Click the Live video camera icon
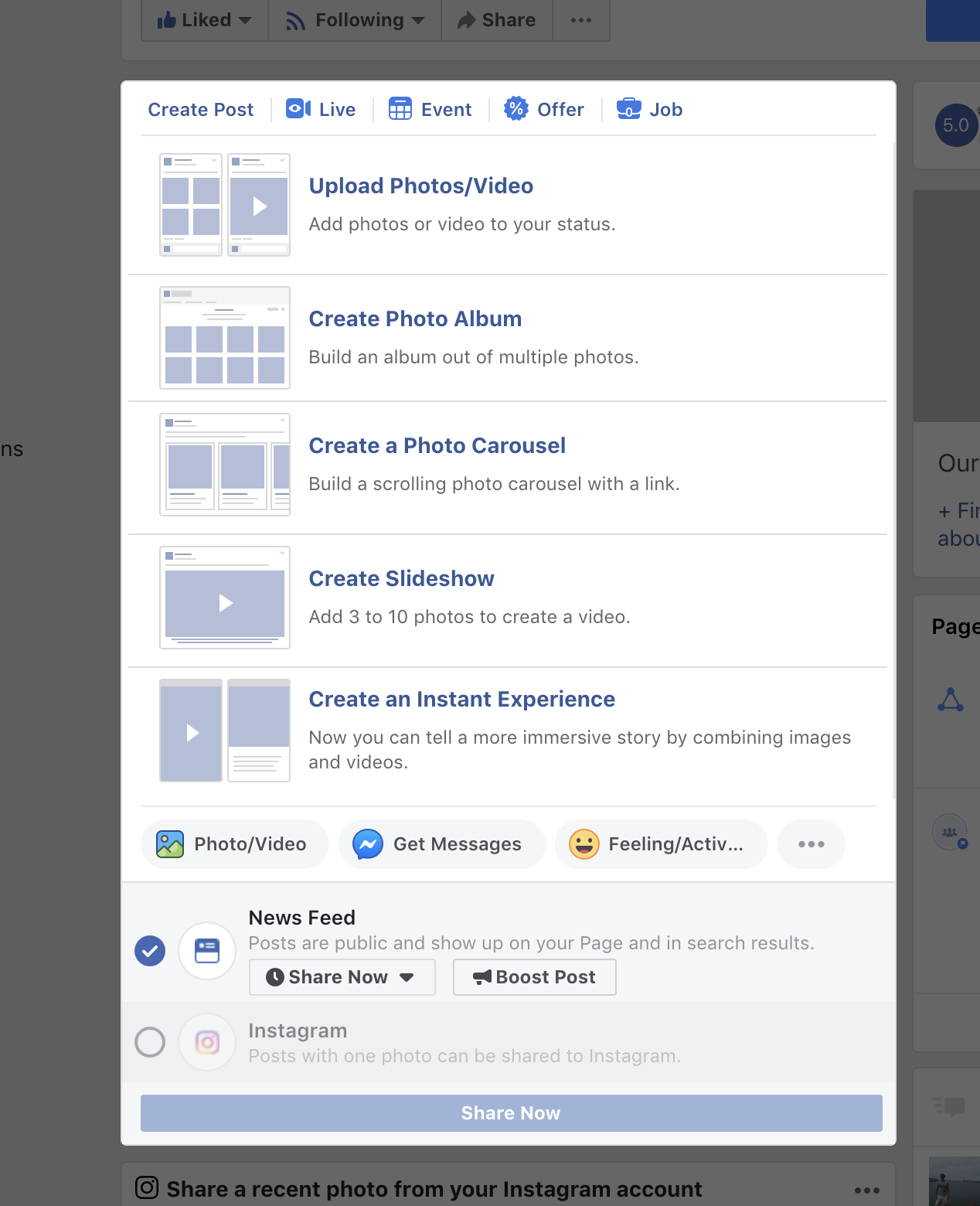This screenshot has height=1206, width=980. click(x=298, y=109)
